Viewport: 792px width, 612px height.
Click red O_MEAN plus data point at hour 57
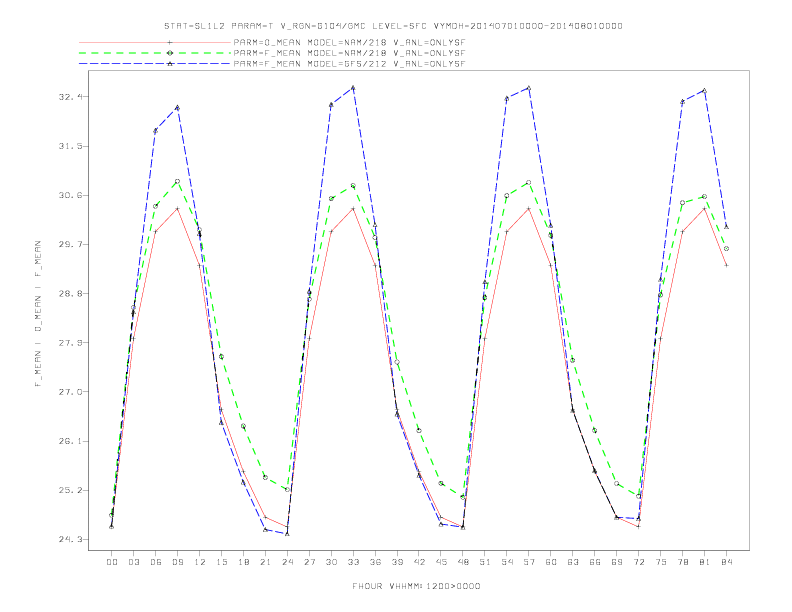point(529,209)
